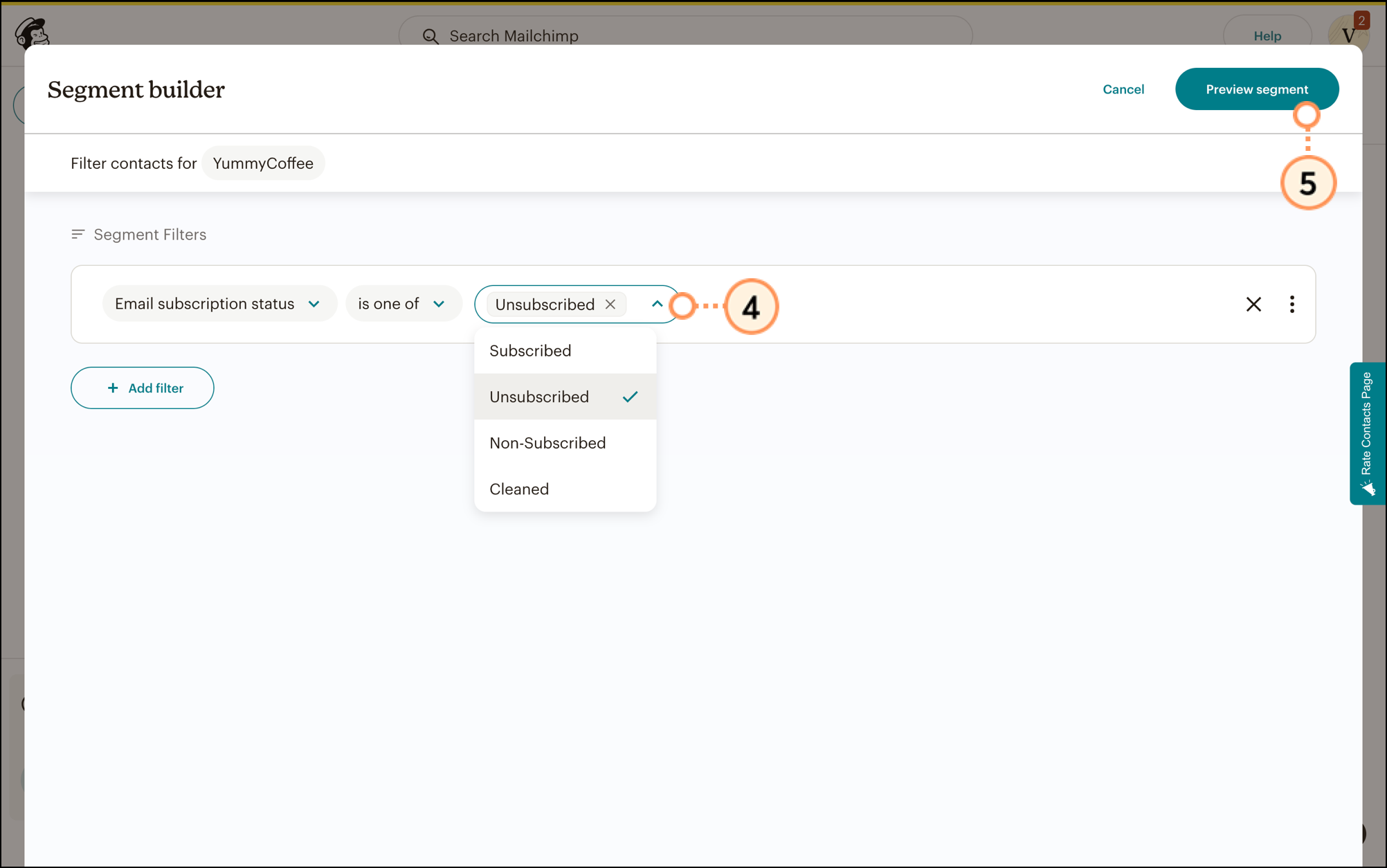This screenshot has height=868, width=1387.
Task: Open the 'is one of' operator dropdown
Action: [404, 304]
